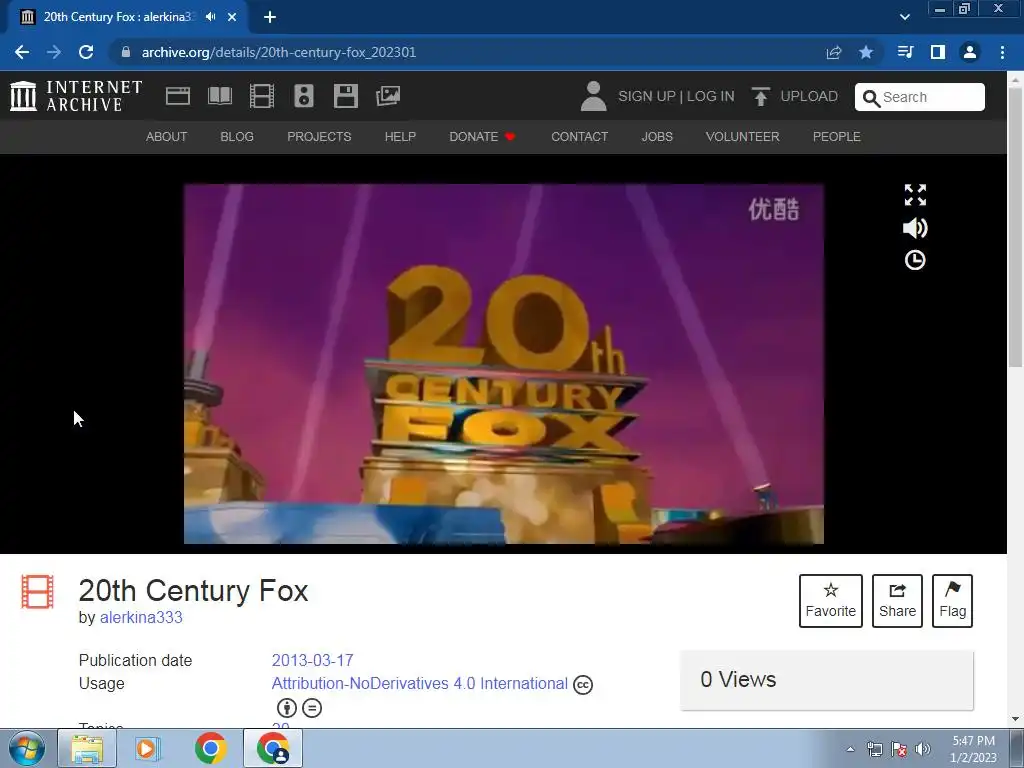Open the DONATE menu item
The height and width of the screenshot is (768, 1024).
coord(483,136)
